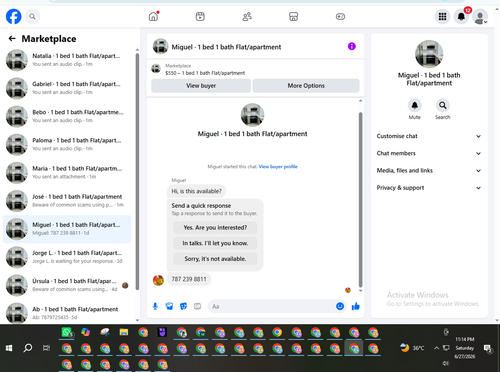This screenshot has height=372, width=500.
Task: Choose a GIF icon in composer
Action: click(197, 306)
